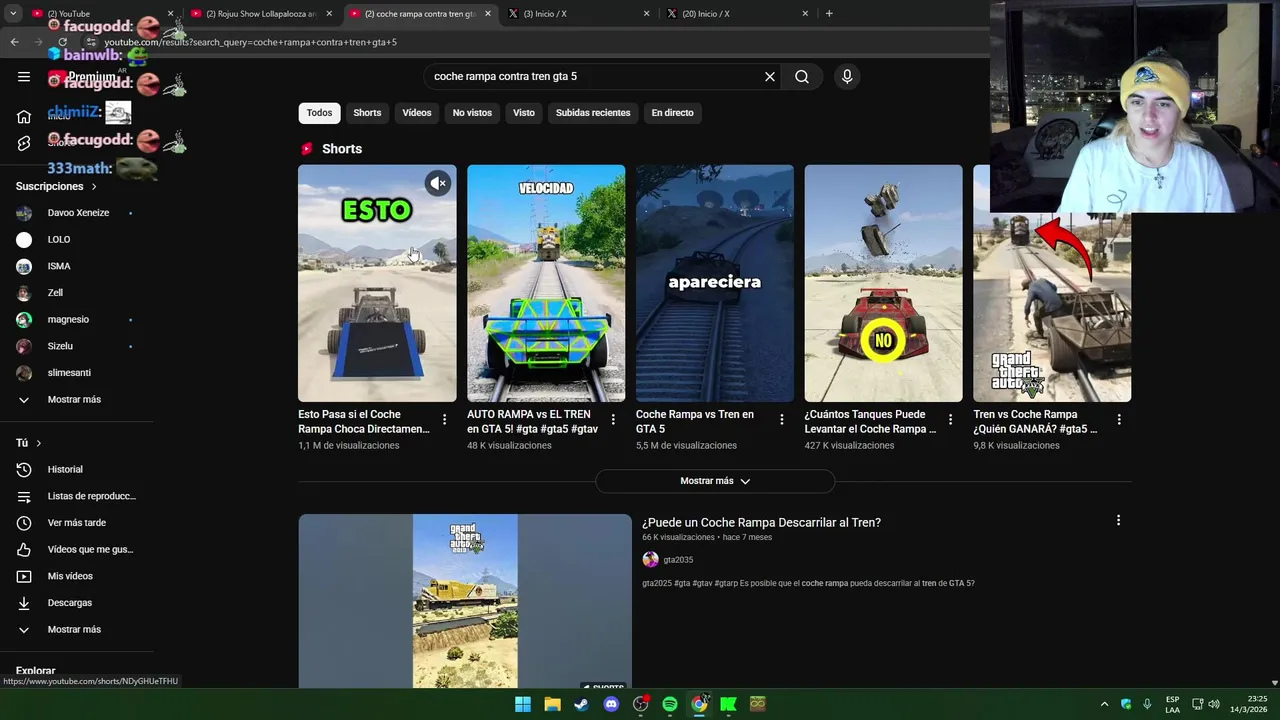Open Listas de reproducción in sidebar

click(x=76, y=496)
